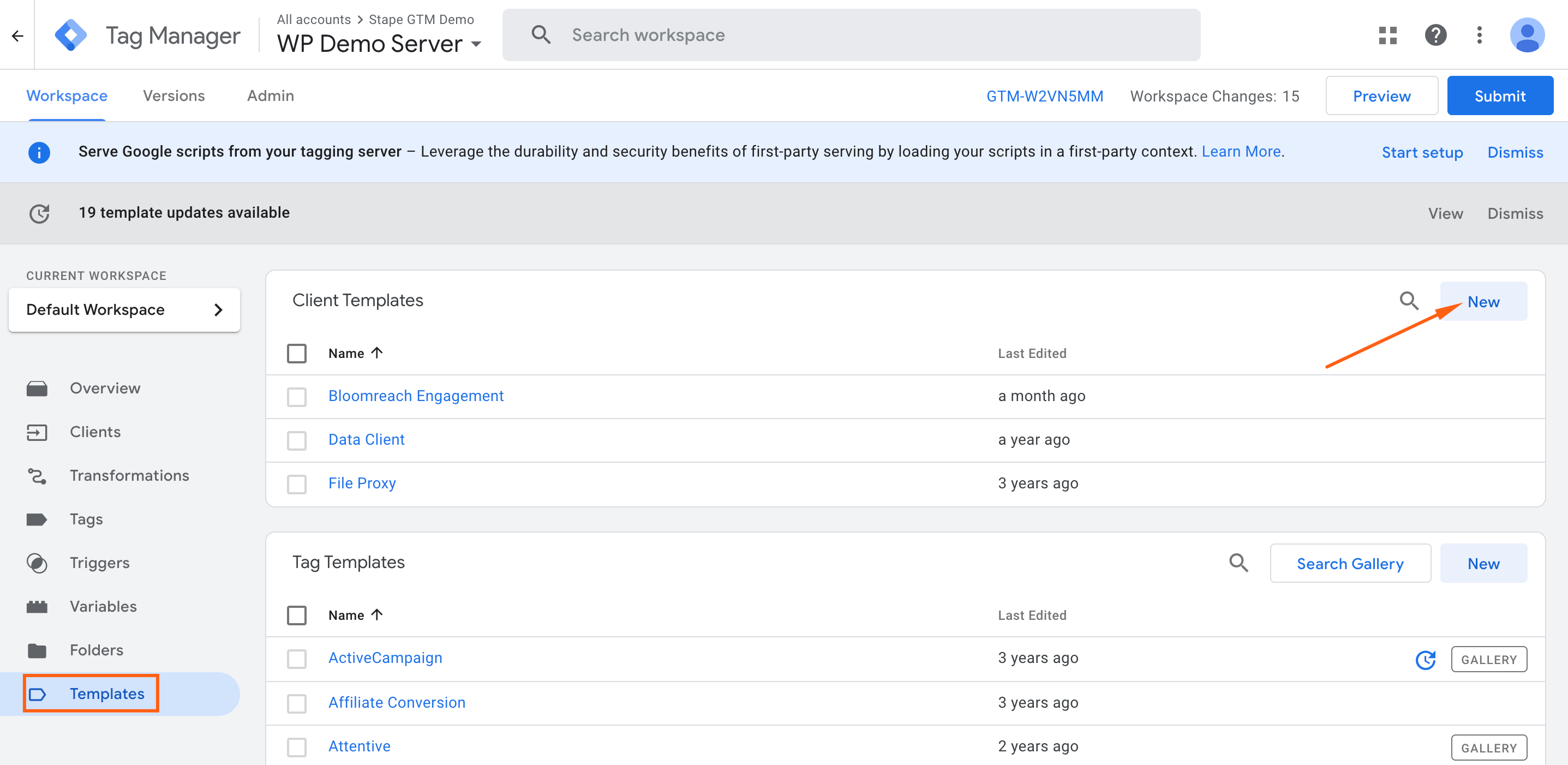Click the user account avatar
The height and width of the screenshot is (765, 1568).
coord(1527,35)
